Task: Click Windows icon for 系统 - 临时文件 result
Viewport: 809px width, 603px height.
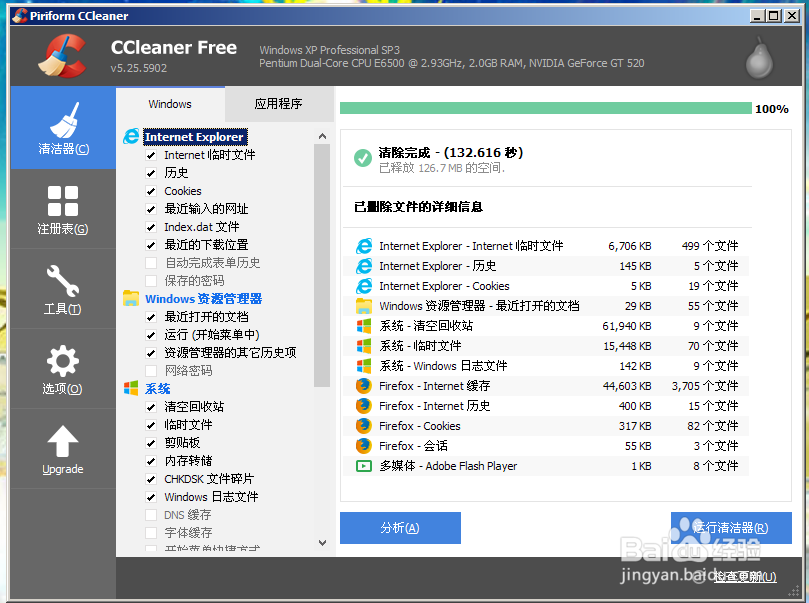Action: click(364, 346)
